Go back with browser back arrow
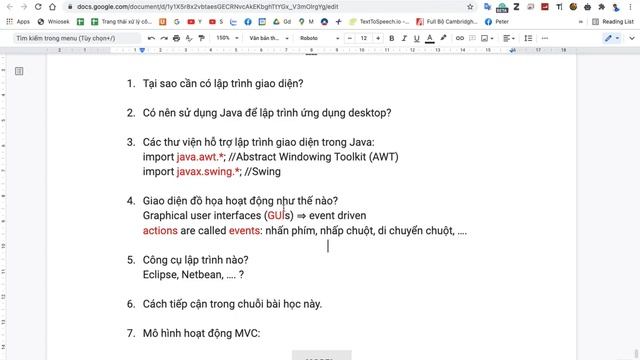The width and height of the screenshot is (640, 360). [x=10, y=7]
